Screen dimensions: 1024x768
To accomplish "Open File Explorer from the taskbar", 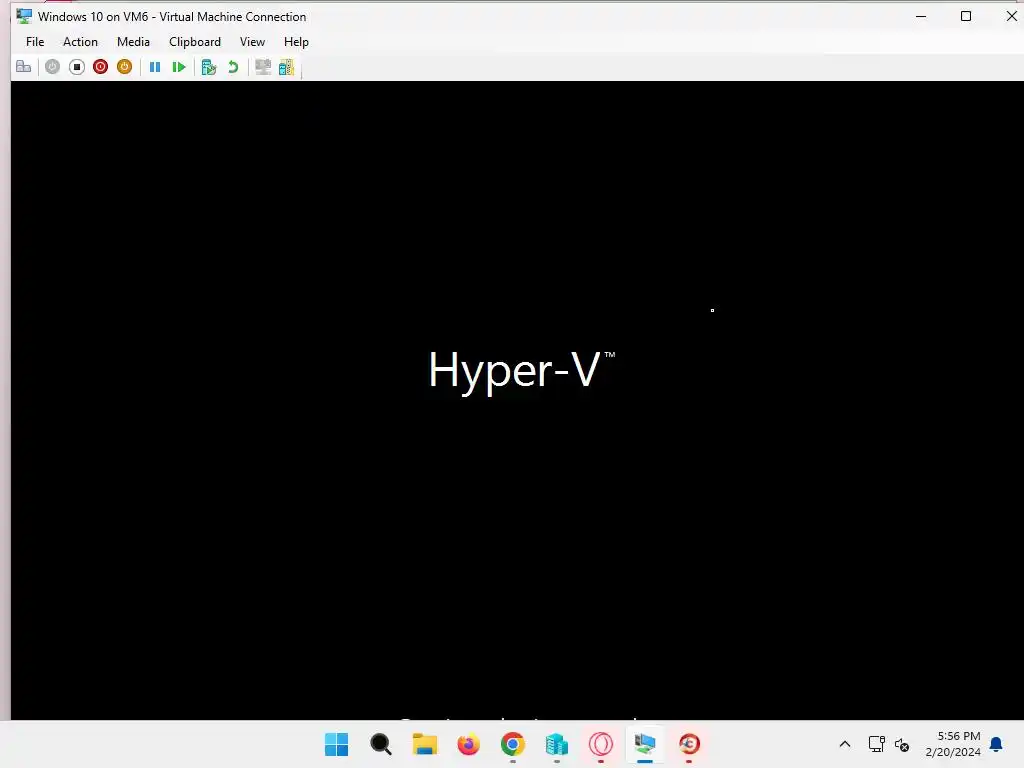I will [x=424, y=744].
